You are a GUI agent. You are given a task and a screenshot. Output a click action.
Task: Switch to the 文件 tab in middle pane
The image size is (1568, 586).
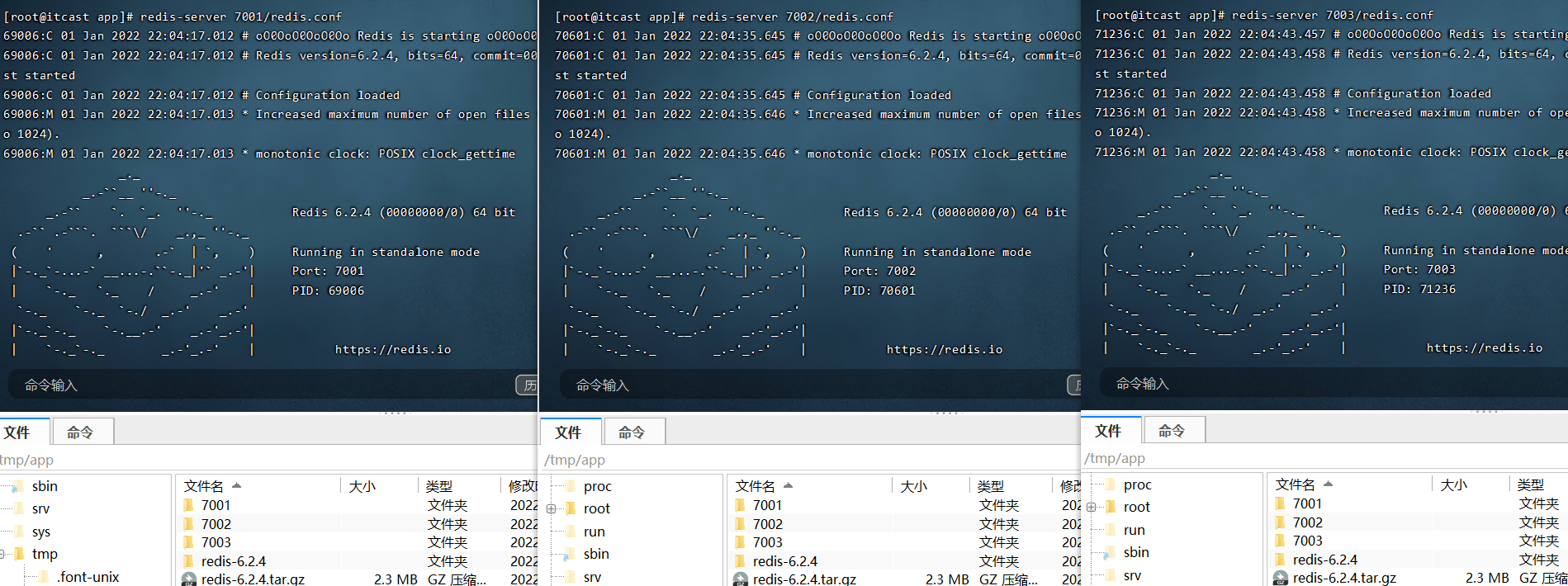(570, 432)
